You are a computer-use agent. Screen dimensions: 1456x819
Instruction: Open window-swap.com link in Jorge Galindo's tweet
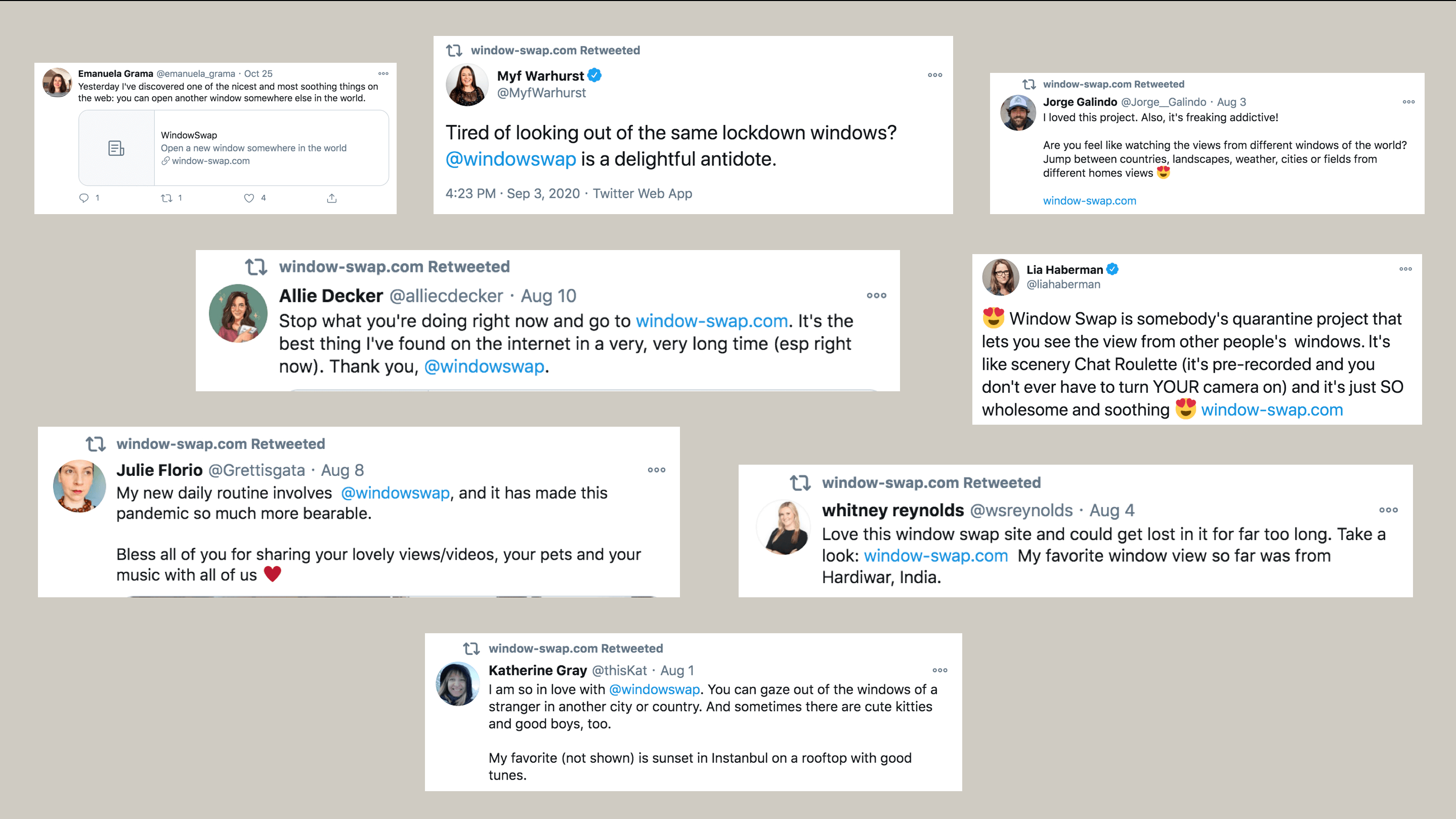click(x=1089, y=201)
